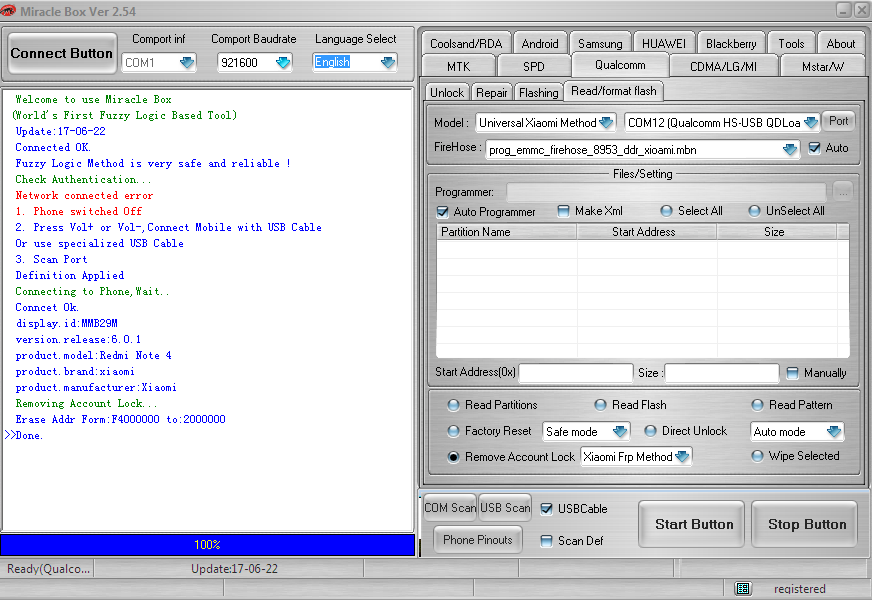
Task: Open the Direct Unlock Auto mode dropdown
Action: tap(834, 432)
